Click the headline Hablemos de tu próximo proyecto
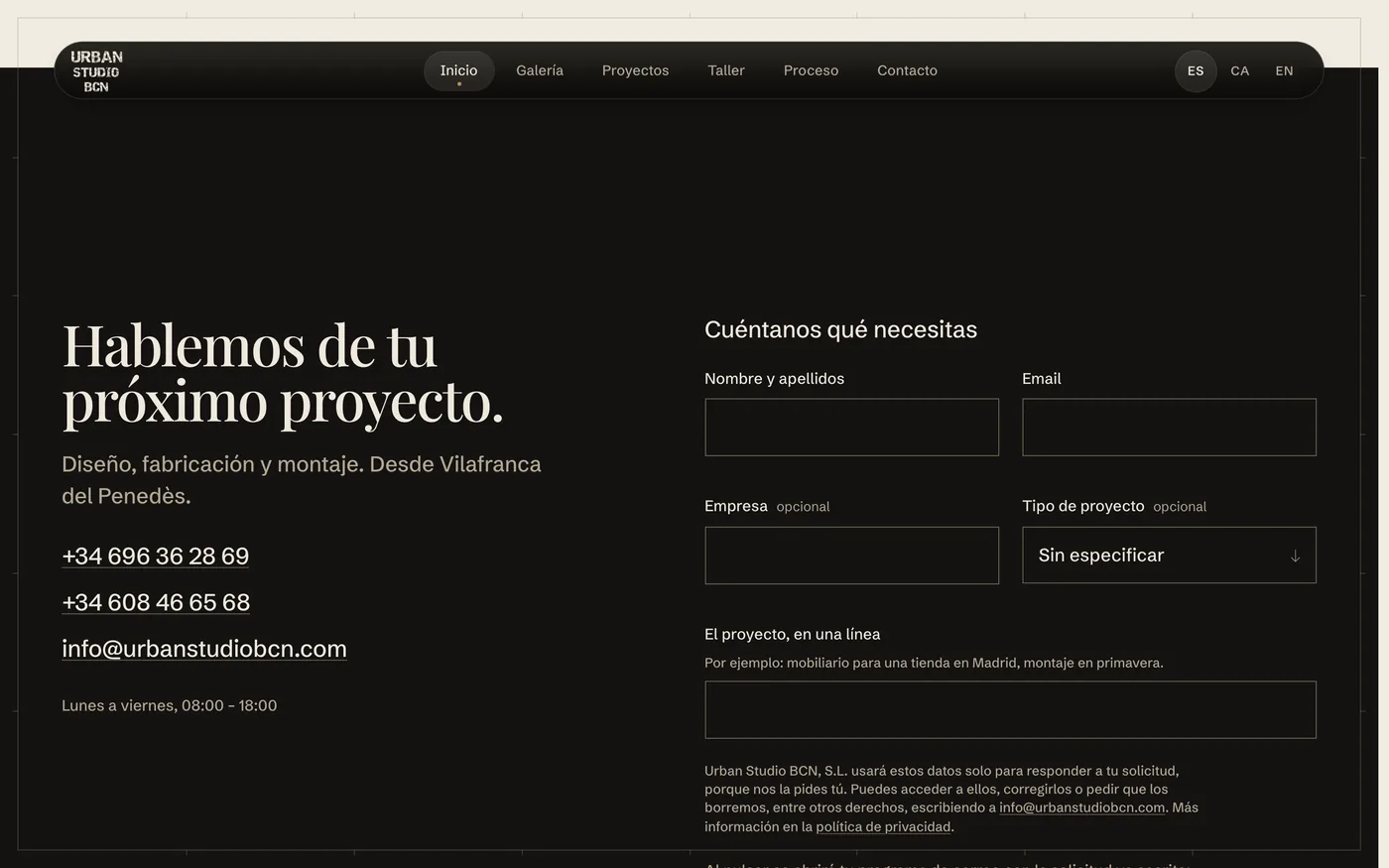This screenshot has height=868, width=1389. click(283, 374)
